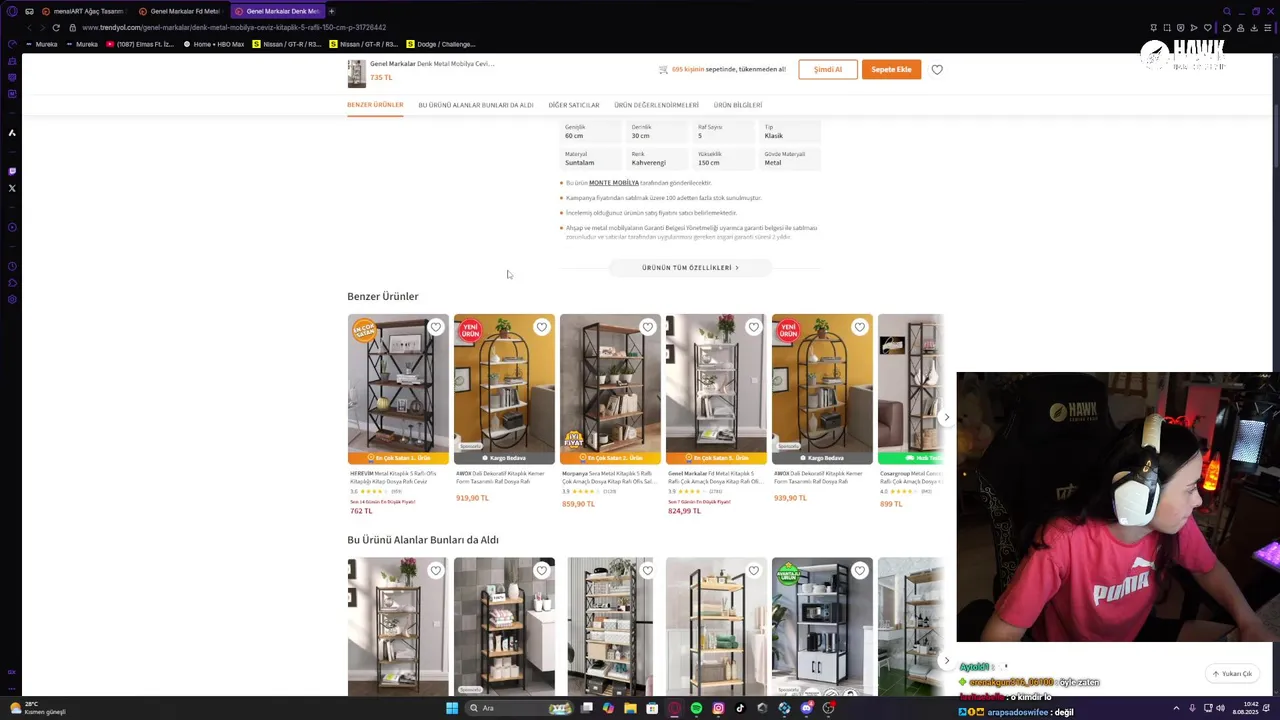This screenshot has height=720, width=1280.
Task: Open the first Mureka bookmark
Action: (41, 44)
